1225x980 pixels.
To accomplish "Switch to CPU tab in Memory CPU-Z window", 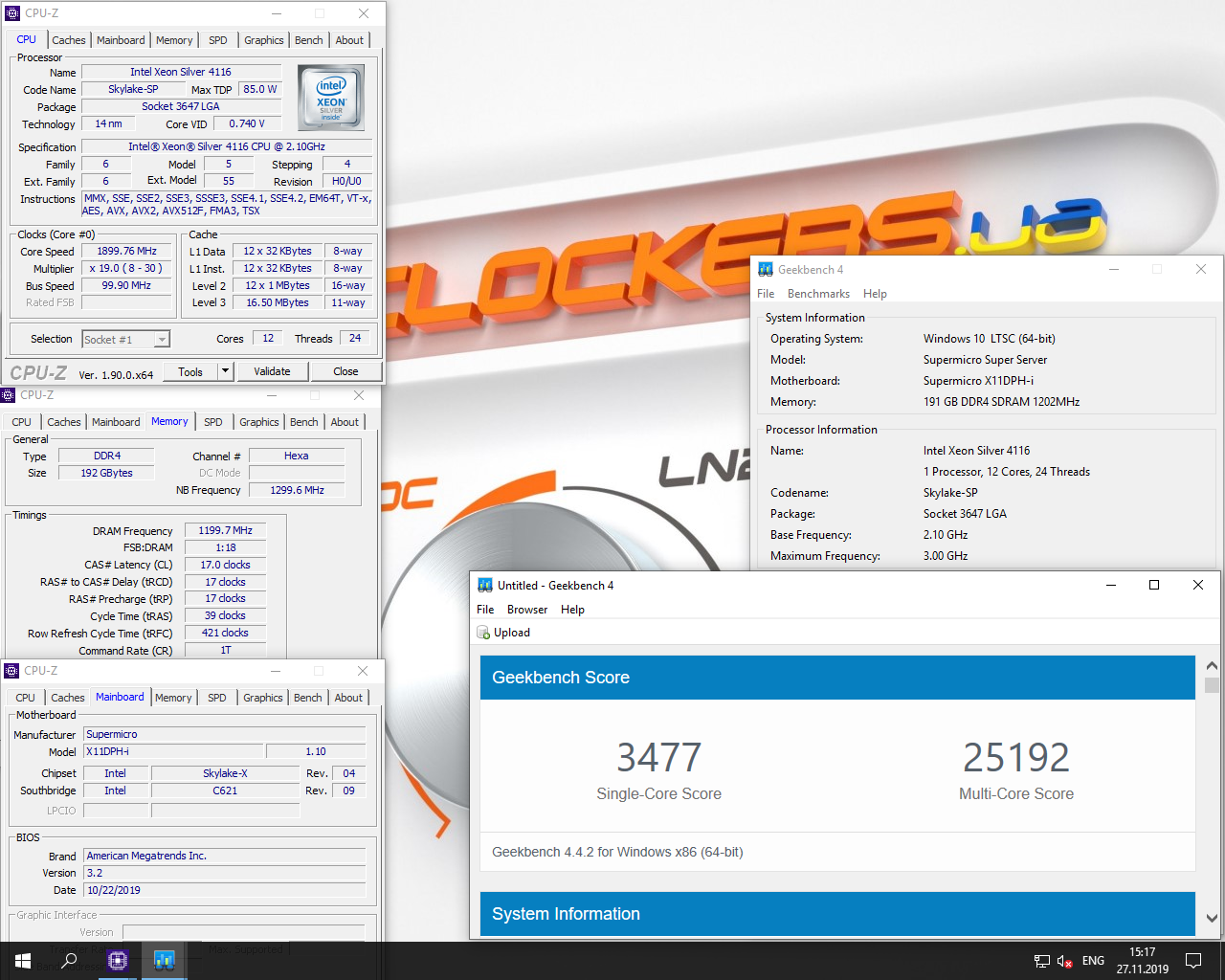I will click(22, 422).
